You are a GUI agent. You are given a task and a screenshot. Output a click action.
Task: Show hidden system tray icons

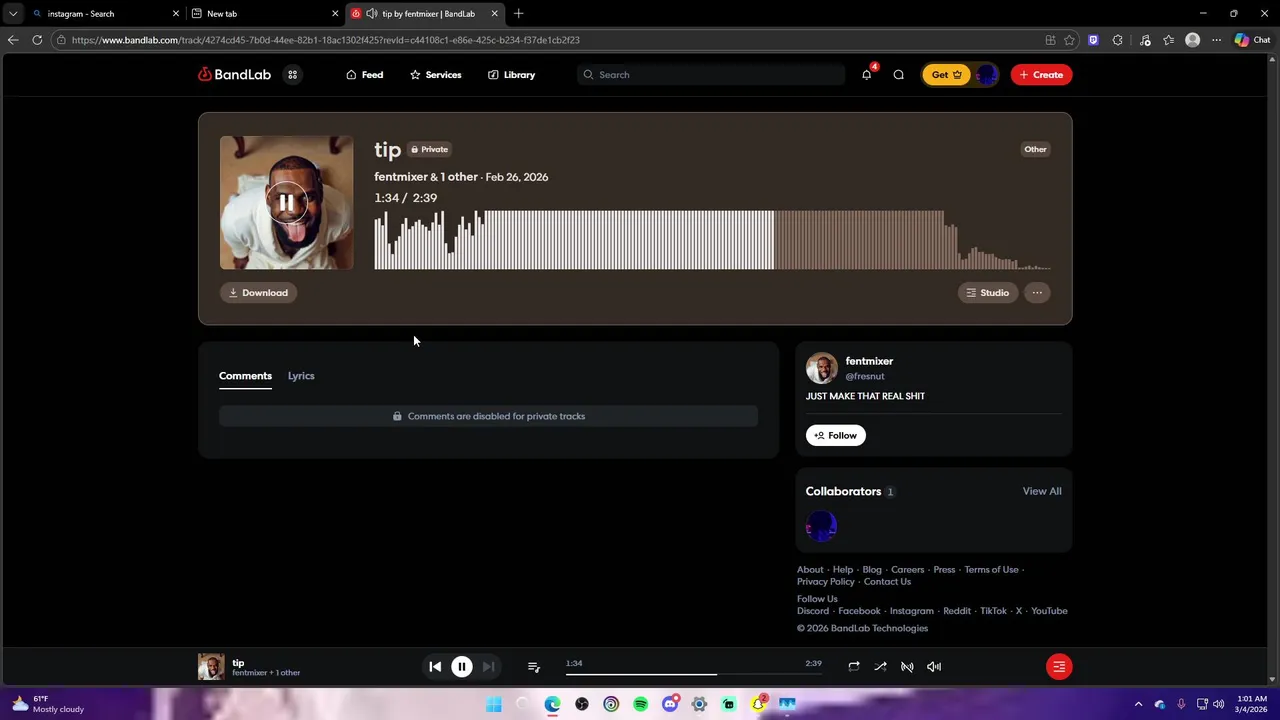1138,705
